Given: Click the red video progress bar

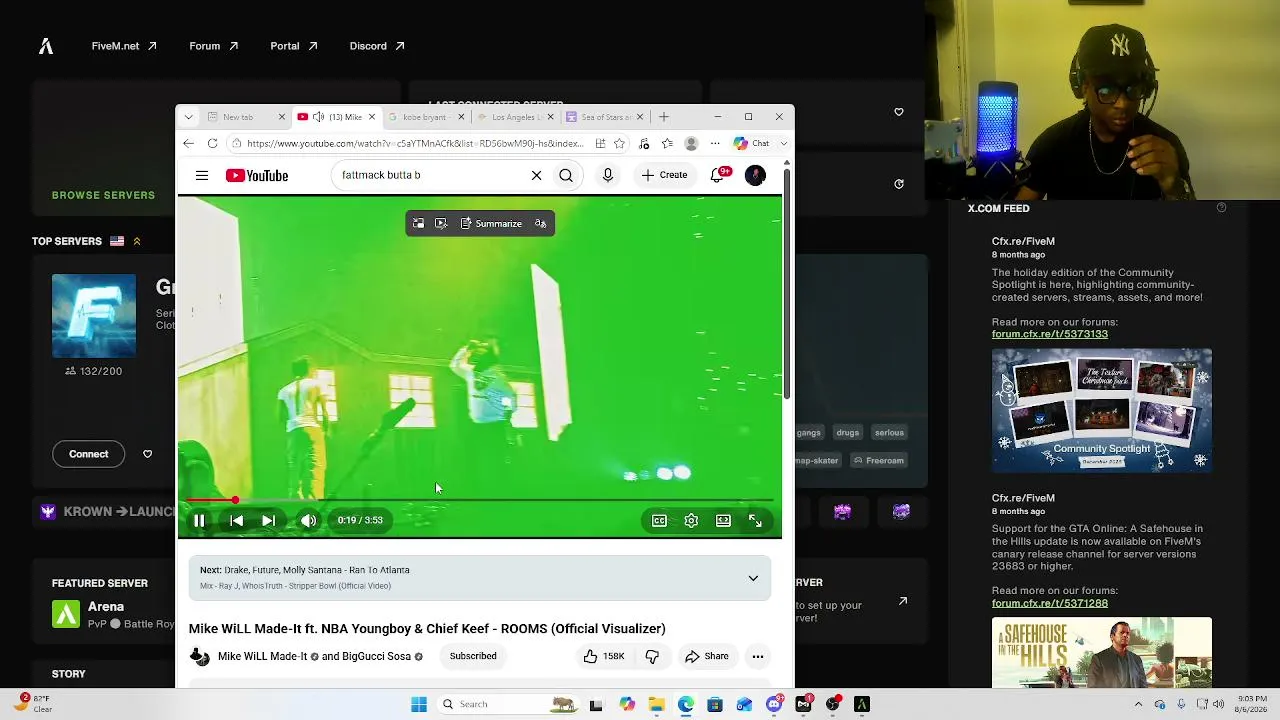Looking at the screenshot, I should 480,500.
